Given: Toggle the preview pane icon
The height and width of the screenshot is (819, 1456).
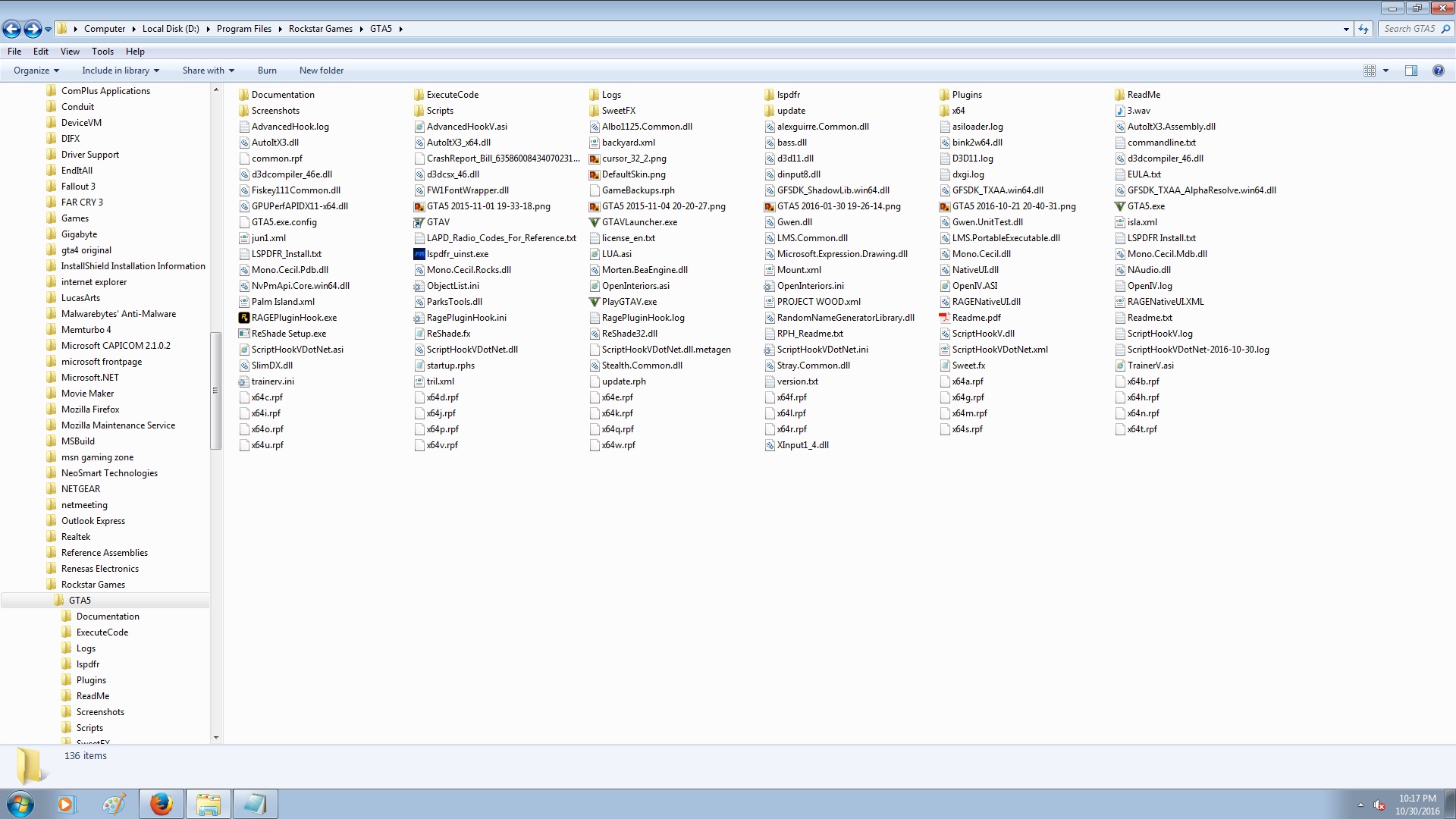Looking at the screenshot, I should point(1410,71).
